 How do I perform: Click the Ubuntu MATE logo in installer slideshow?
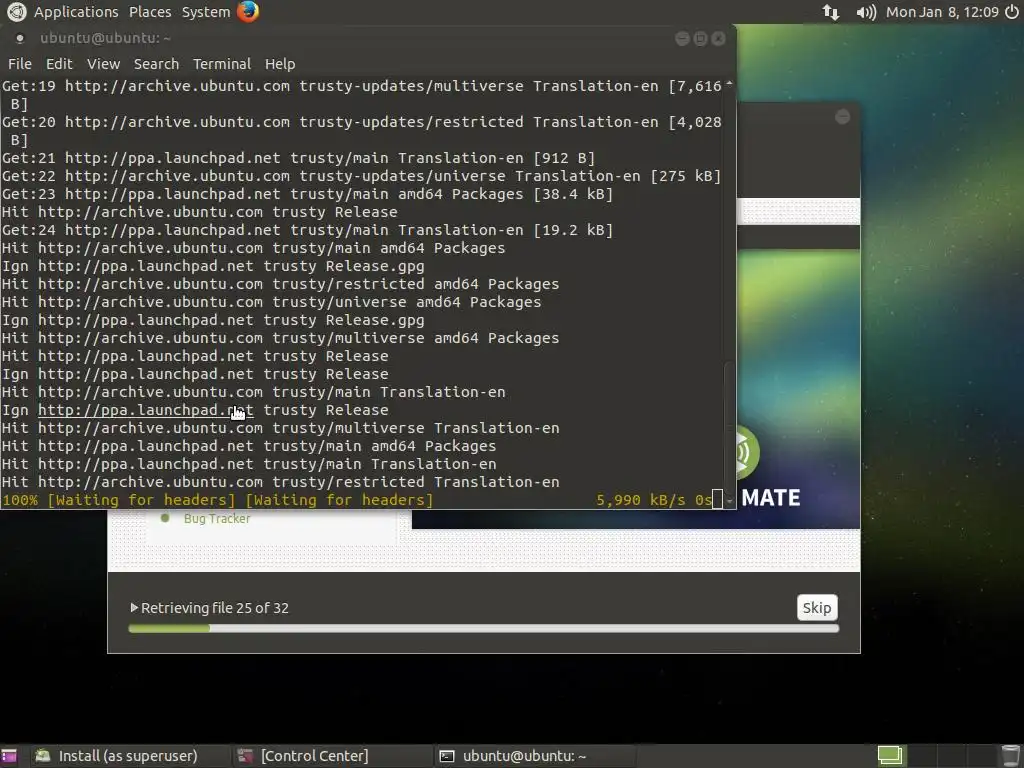pos(748,452)
